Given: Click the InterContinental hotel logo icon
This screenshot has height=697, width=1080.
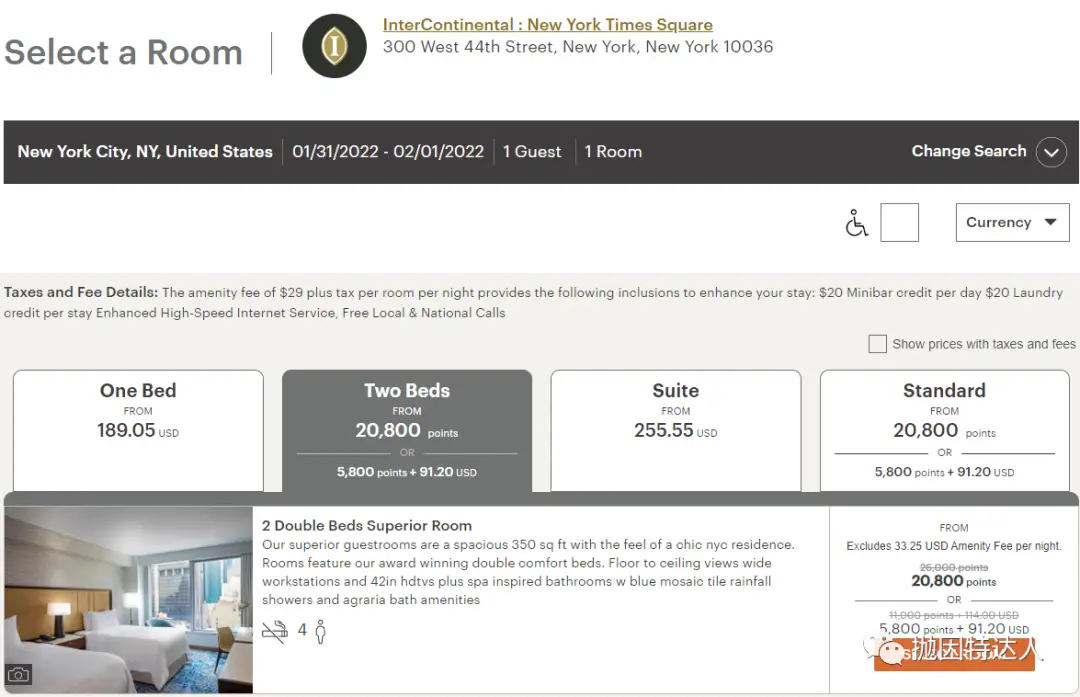Looking at the screenshot, I should pos(334,46).
